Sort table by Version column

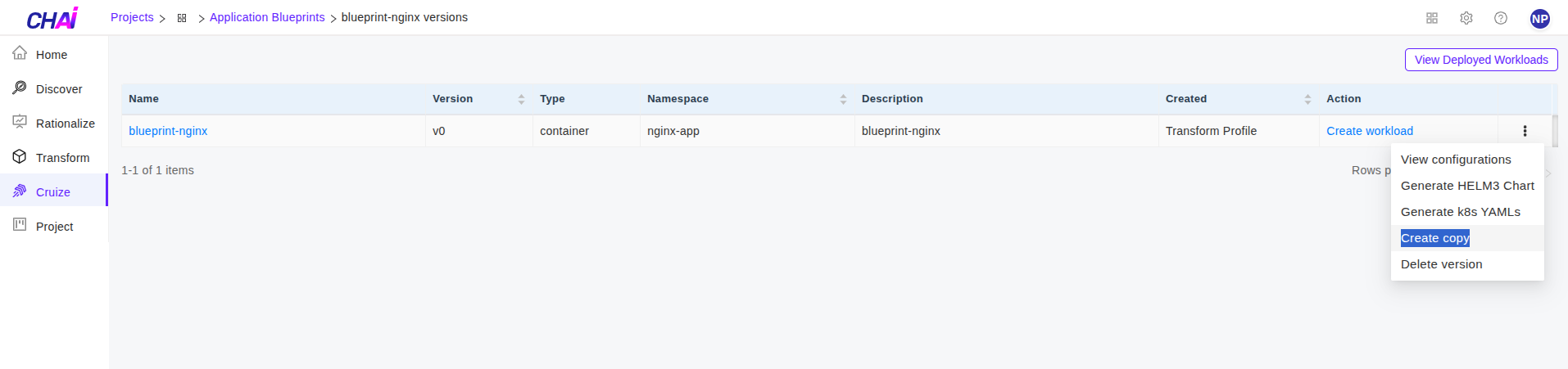click(x=521, y=99)
